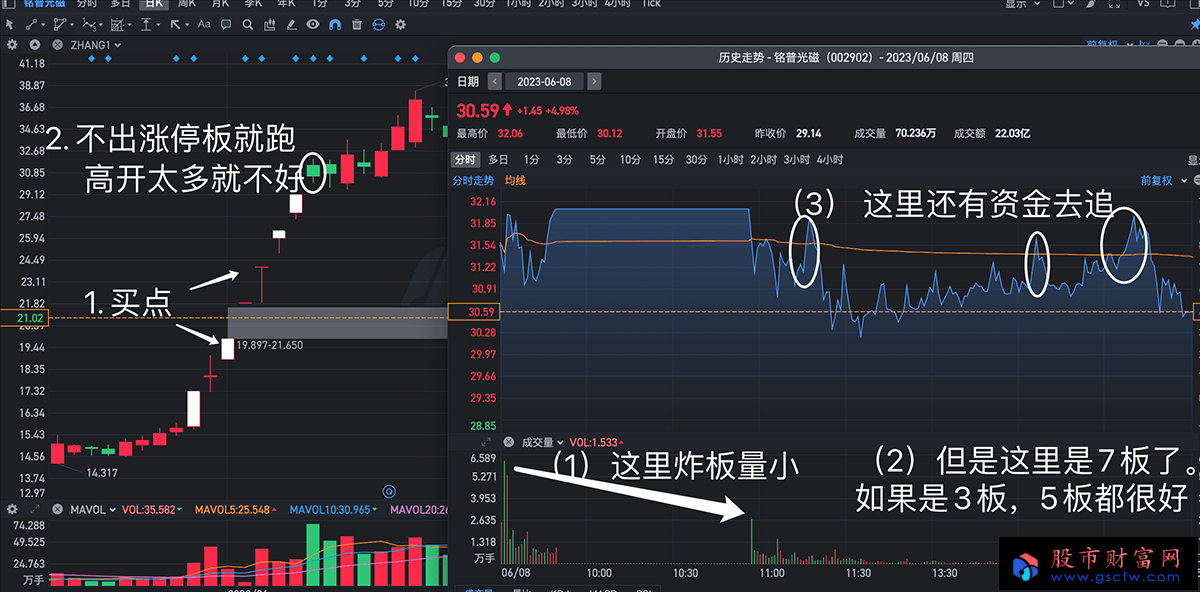
Task: Switch to 15分 tab in history window
Action: (664, 160)
